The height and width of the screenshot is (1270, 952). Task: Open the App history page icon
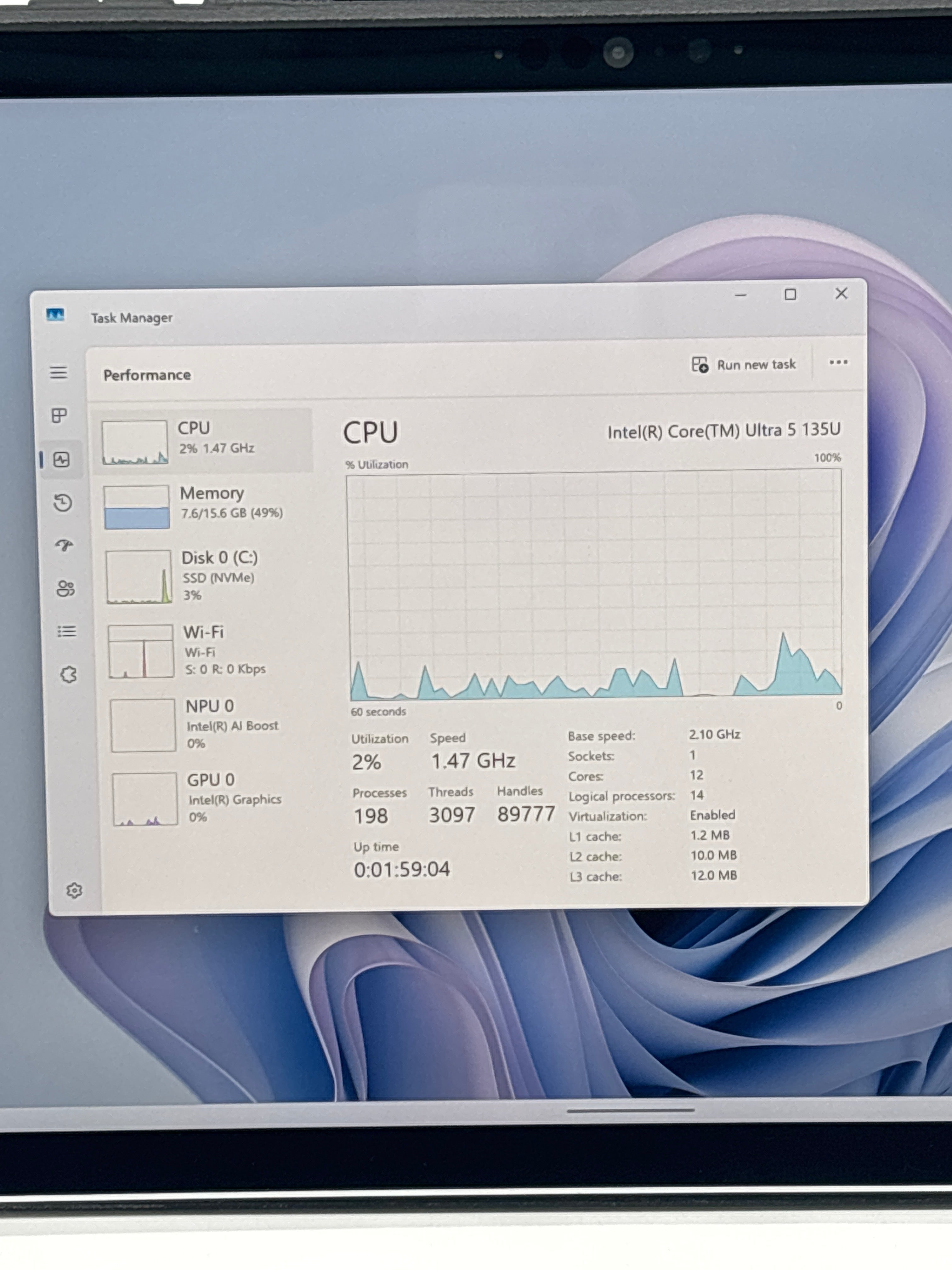[x=63, y=503]
